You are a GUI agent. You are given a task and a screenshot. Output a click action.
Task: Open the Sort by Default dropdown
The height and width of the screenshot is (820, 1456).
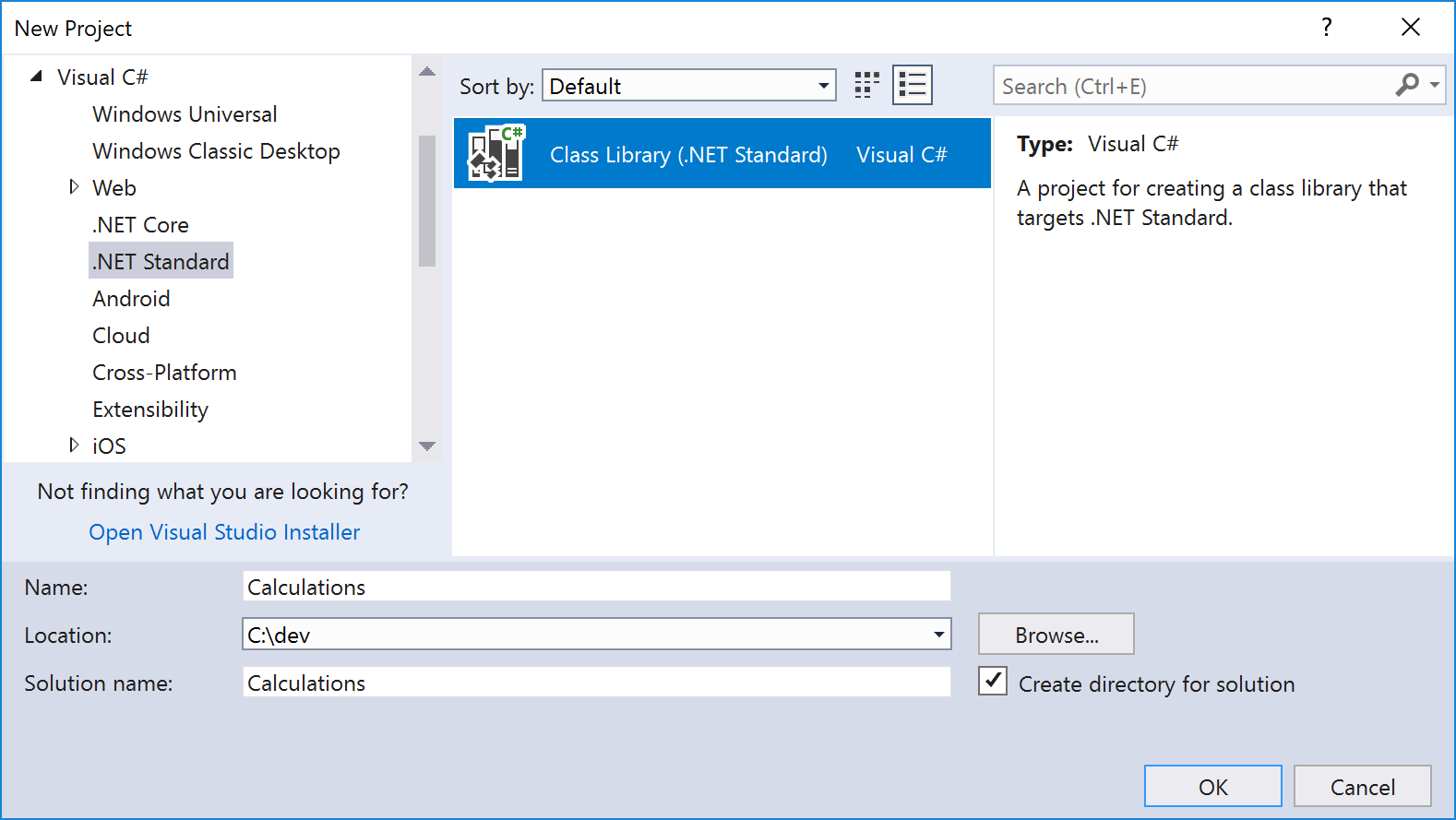[689, 86]
